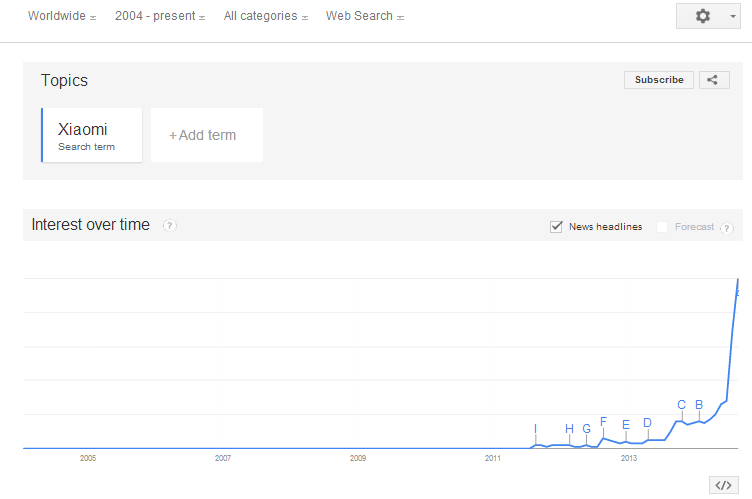Click Add term to compare

pos(207,135)
